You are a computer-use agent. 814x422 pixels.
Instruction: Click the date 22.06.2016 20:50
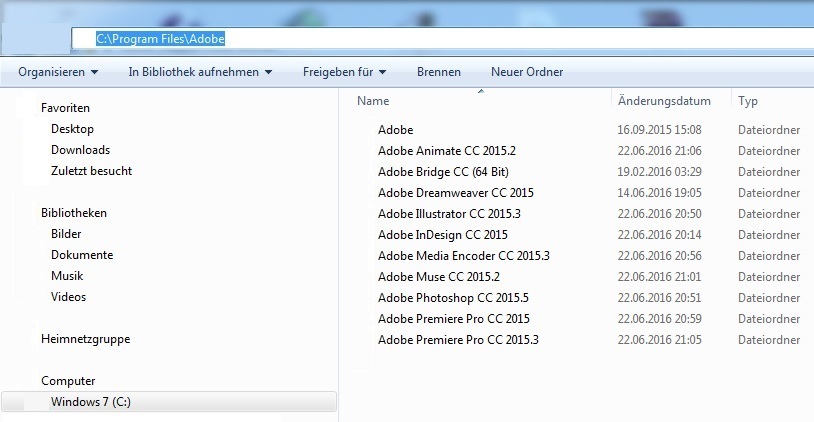(659, 214)
